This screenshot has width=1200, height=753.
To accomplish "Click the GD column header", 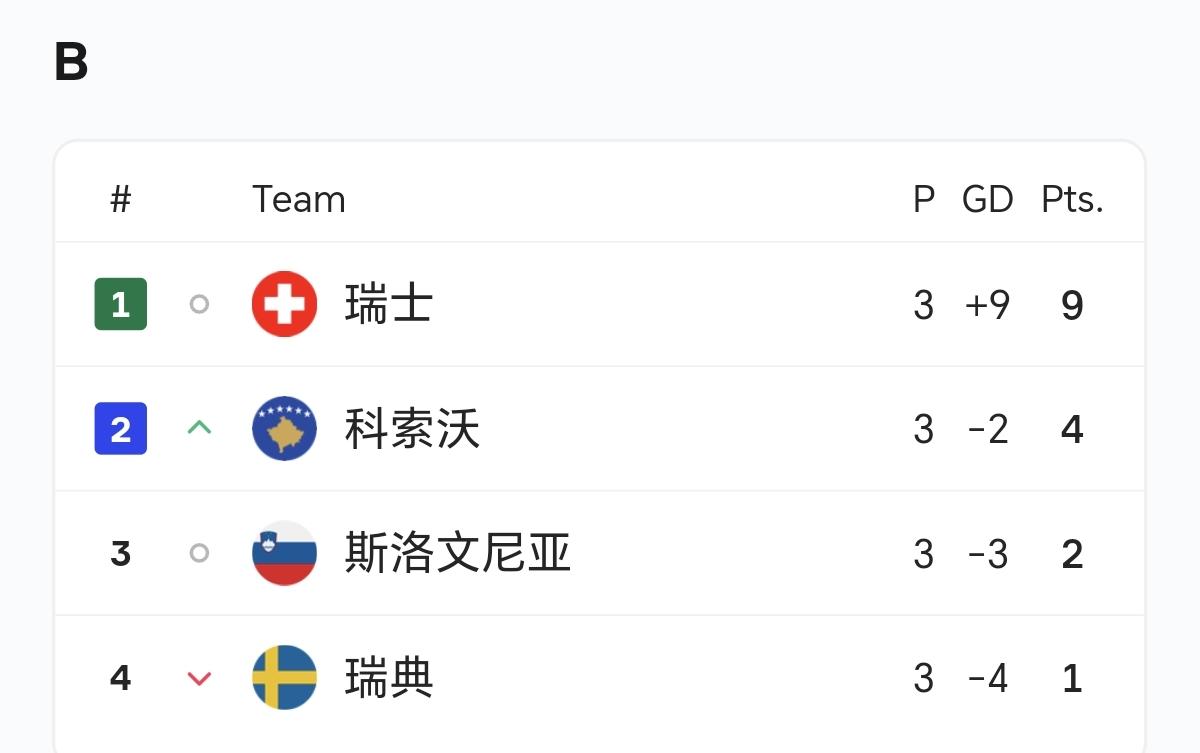I will [987, 200].
